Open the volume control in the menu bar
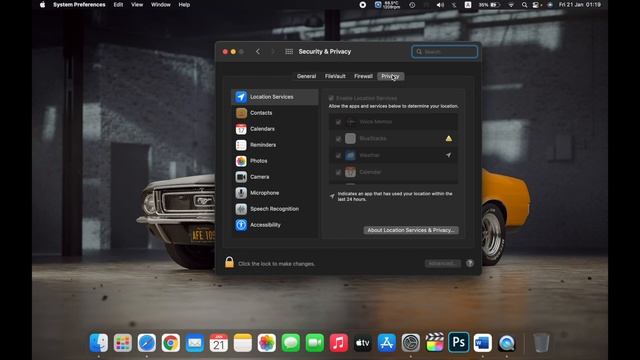Image resolution: width=640 pixels, height=360 pixels. click(440, 5)
